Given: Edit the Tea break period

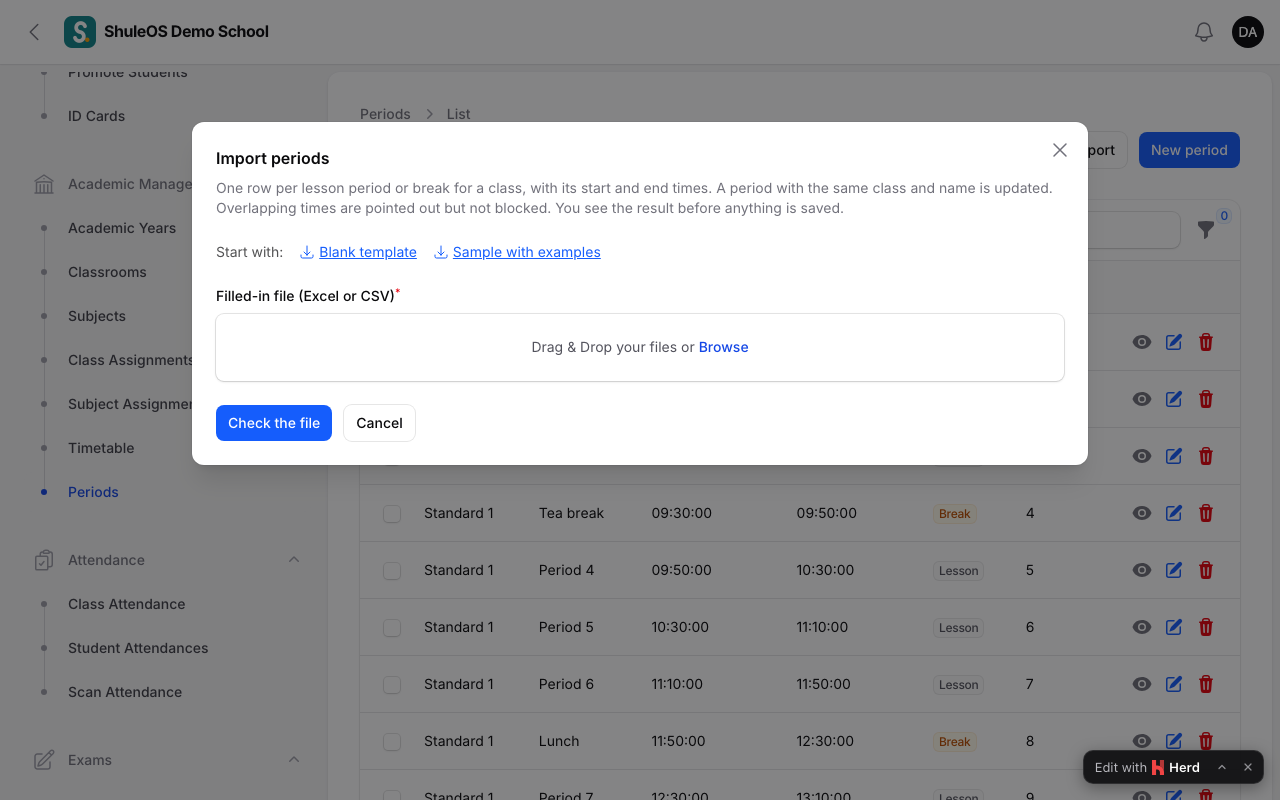Looking at the screenshot, I should (x=1174, y=513).
